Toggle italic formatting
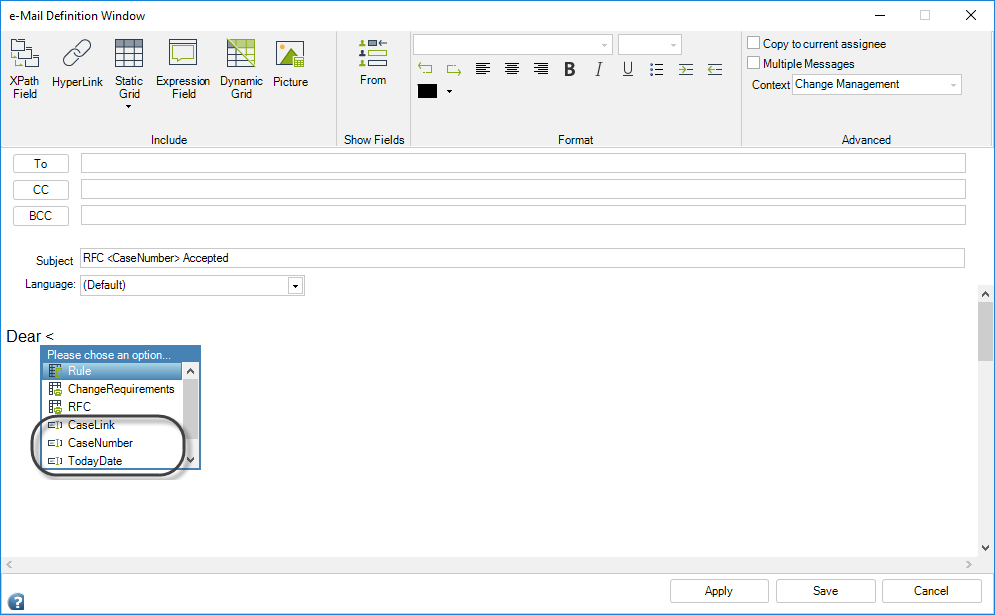The image size is (995, 615). tap(598, 69)
